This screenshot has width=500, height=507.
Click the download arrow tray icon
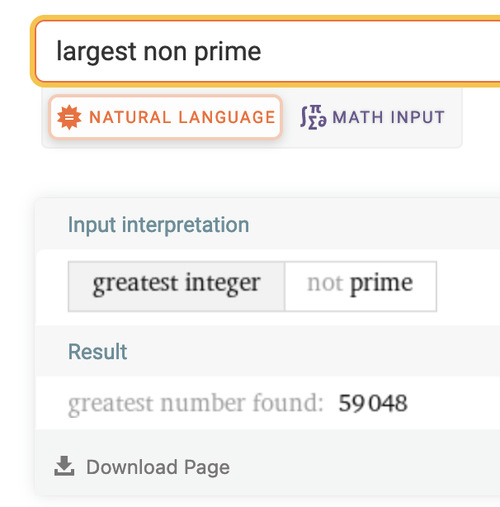(x=64, y=466)
